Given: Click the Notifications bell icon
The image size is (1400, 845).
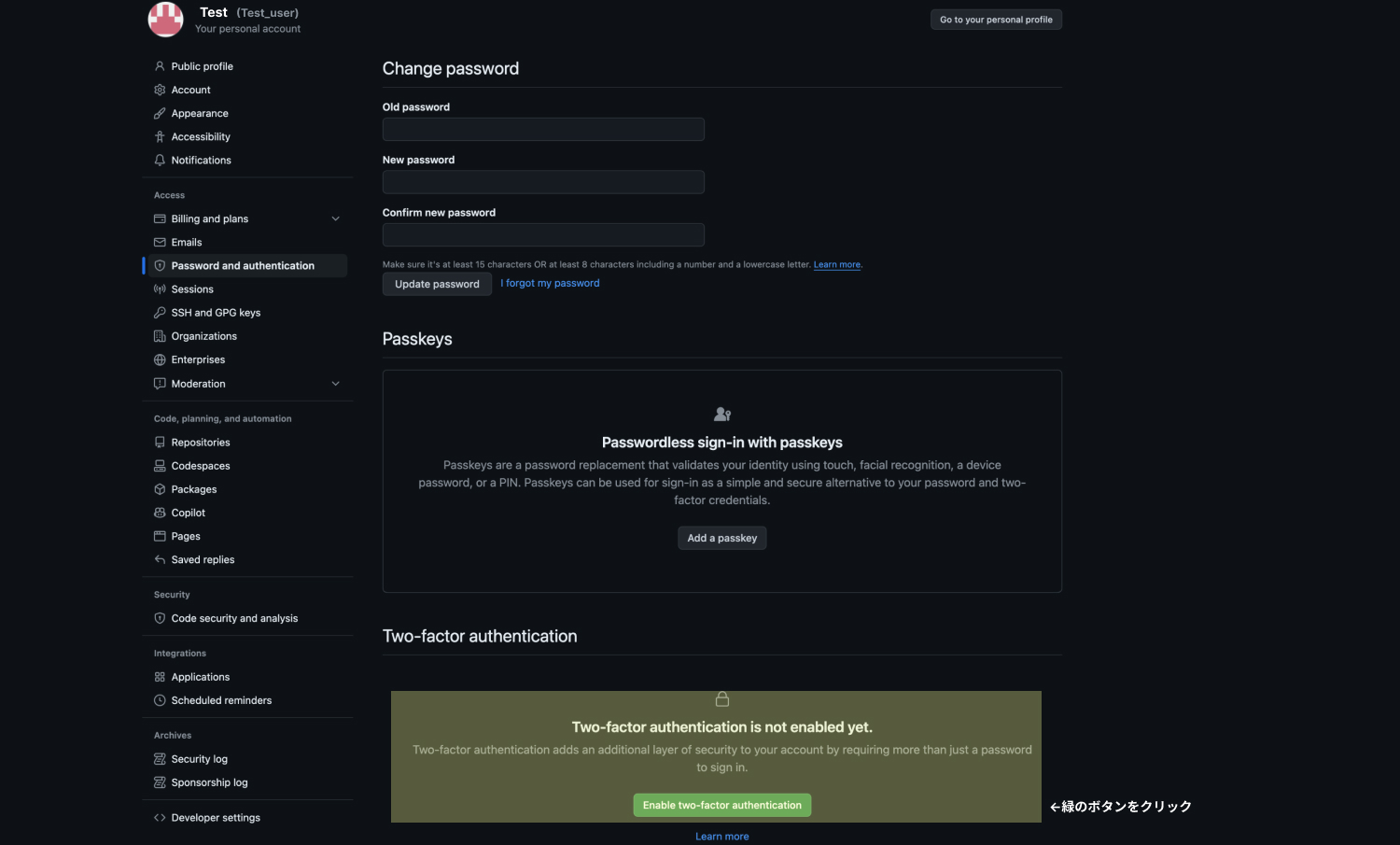Looking at the screenshot, I should tap(160, 160).
